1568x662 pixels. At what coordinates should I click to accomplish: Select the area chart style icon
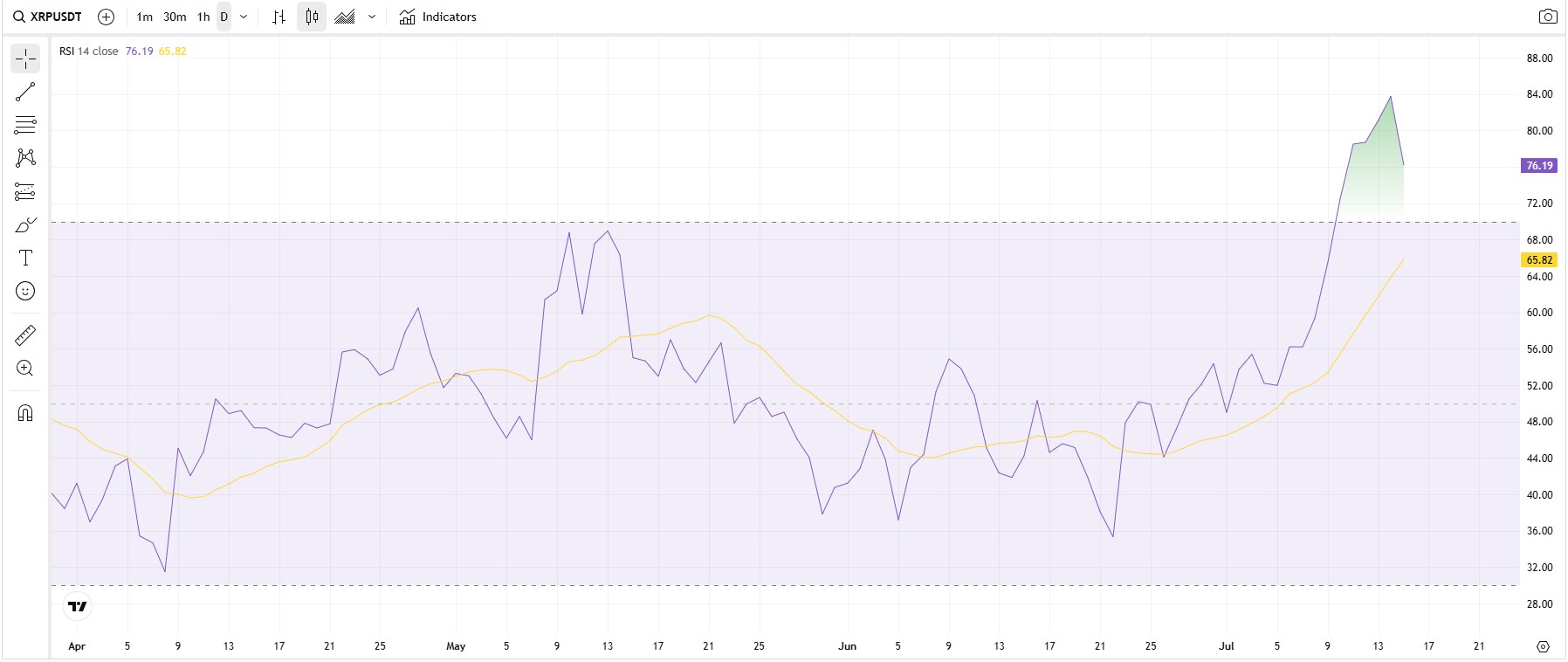(x=345, y=17)
